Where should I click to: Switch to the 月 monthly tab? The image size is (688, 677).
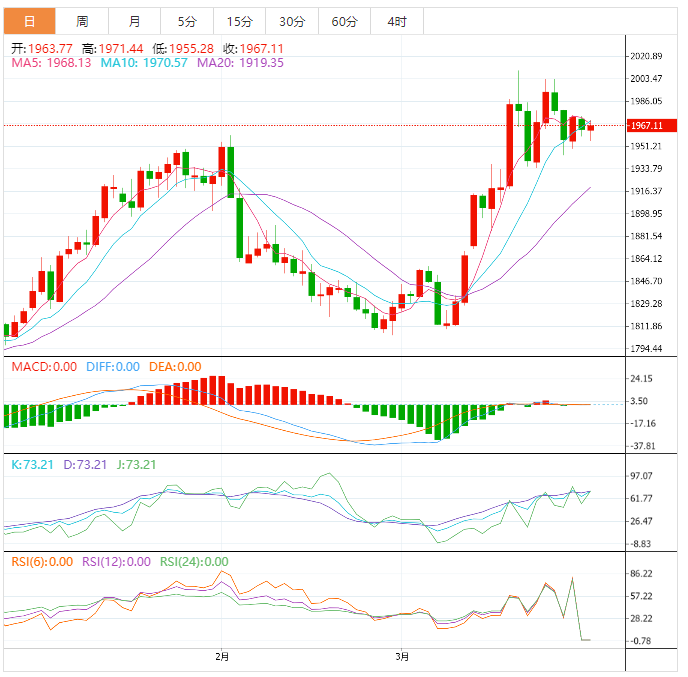[x=134, y=21]
